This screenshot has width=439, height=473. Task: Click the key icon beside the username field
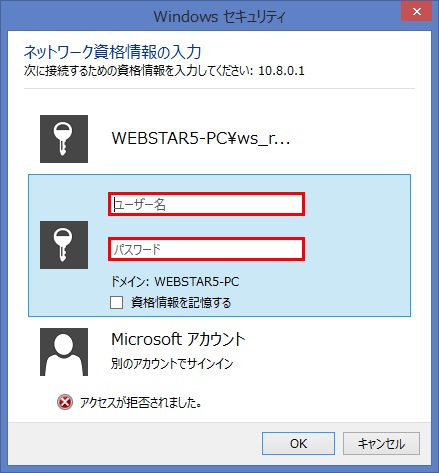coord(64,245)
